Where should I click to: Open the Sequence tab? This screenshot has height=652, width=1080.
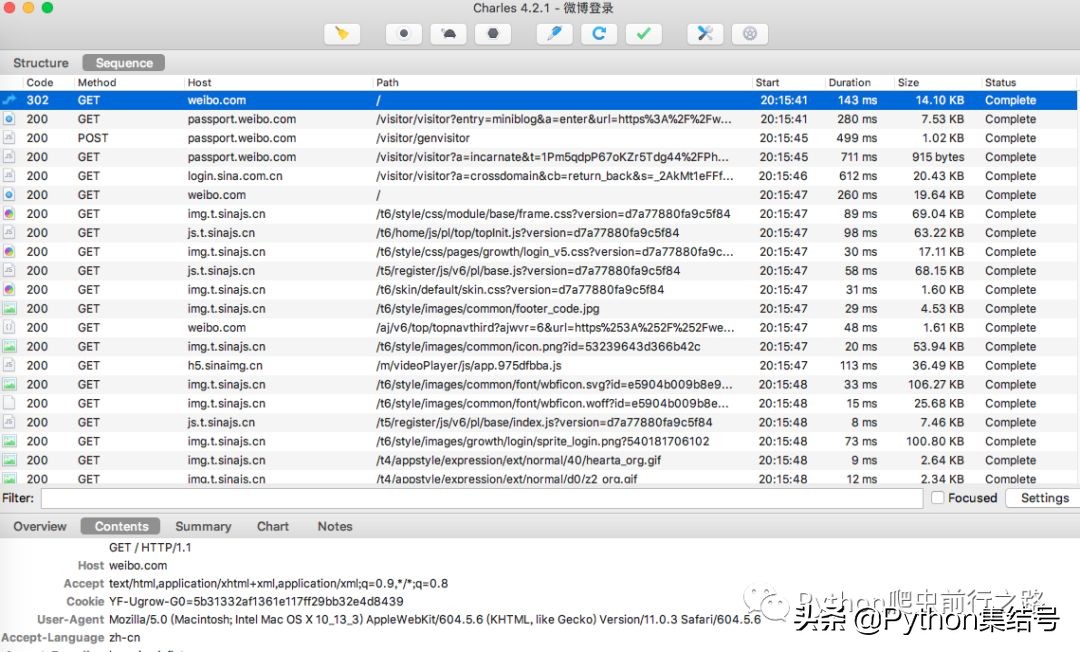122,62
